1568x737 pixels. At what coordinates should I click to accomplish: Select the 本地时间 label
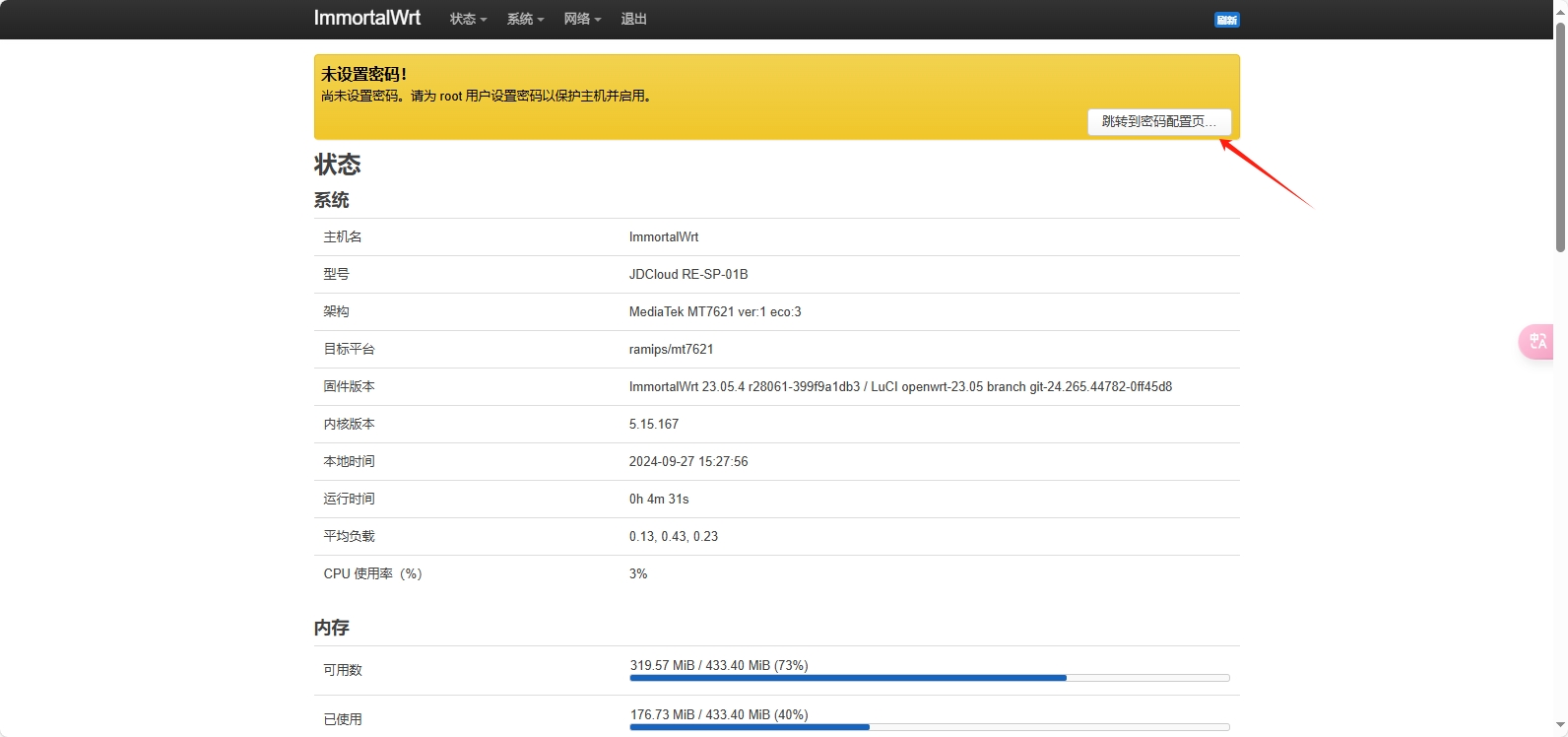coord(350,461)
